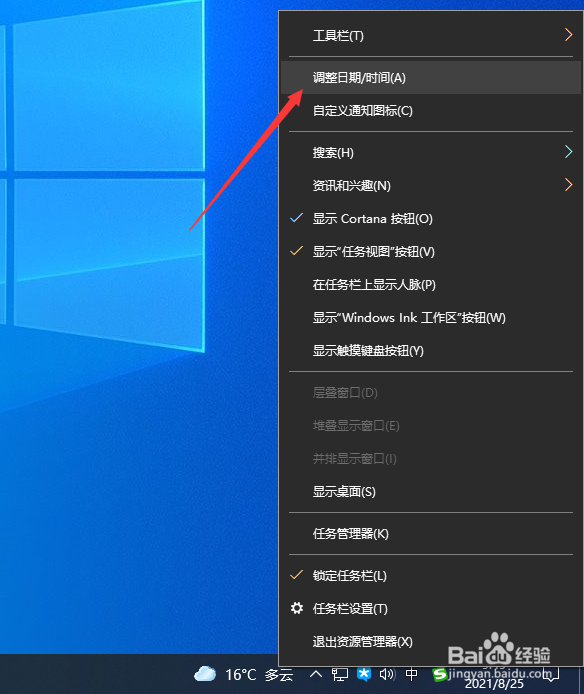Open the volume speaker tray icon
The image size is (584, 694).
coord(387,674)
